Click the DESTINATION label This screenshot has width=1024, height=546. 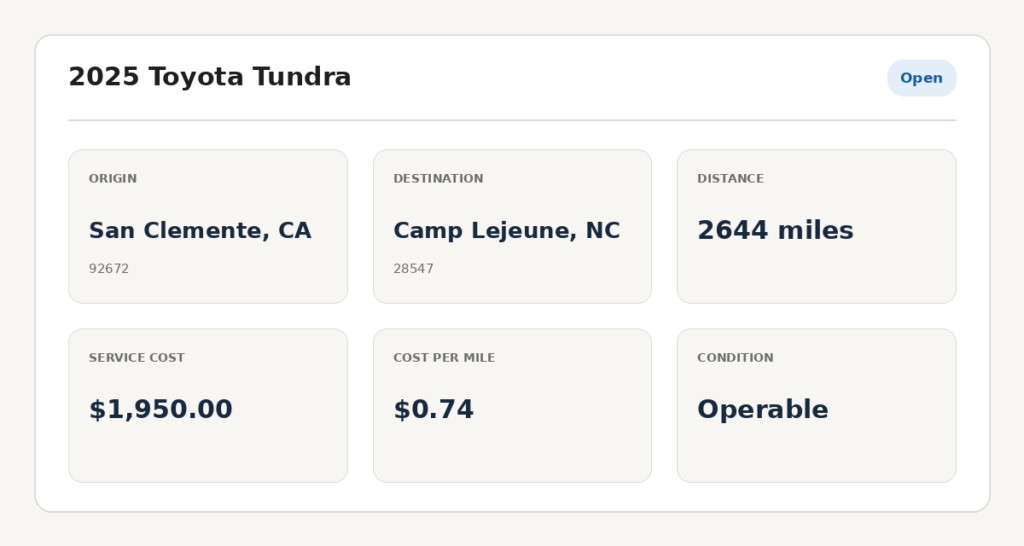point(438,178)
